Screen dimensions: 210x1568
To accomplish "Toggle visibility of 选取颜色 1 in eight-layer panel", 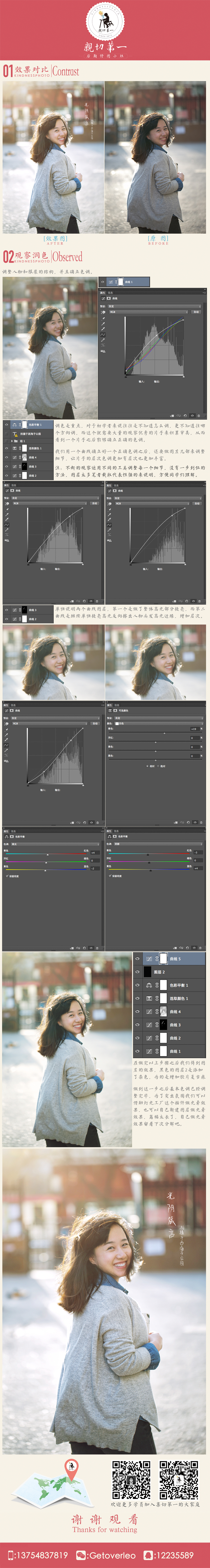I will [138, 998].
